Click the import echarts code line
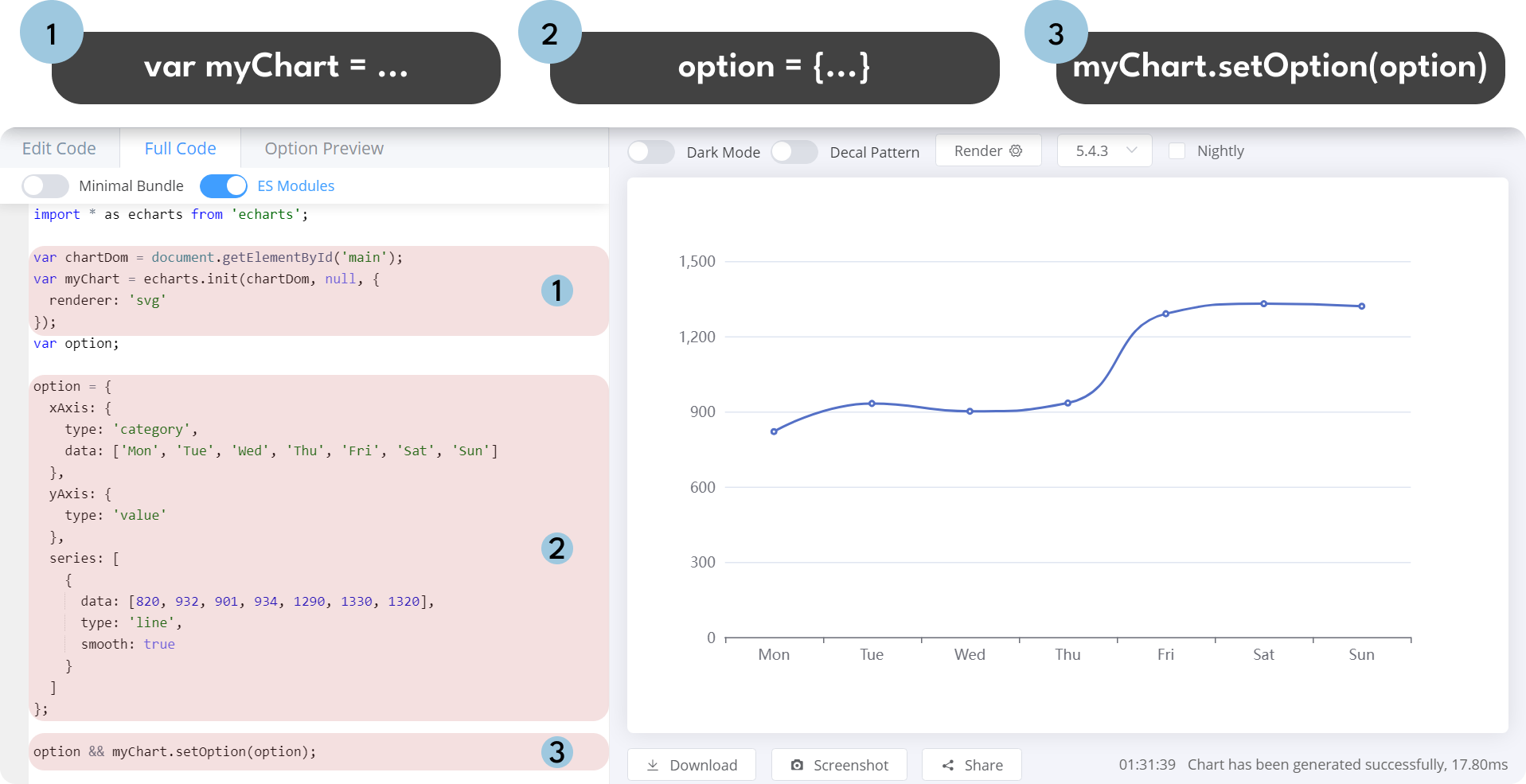1526x784 pixels. [x=170, y=214]
